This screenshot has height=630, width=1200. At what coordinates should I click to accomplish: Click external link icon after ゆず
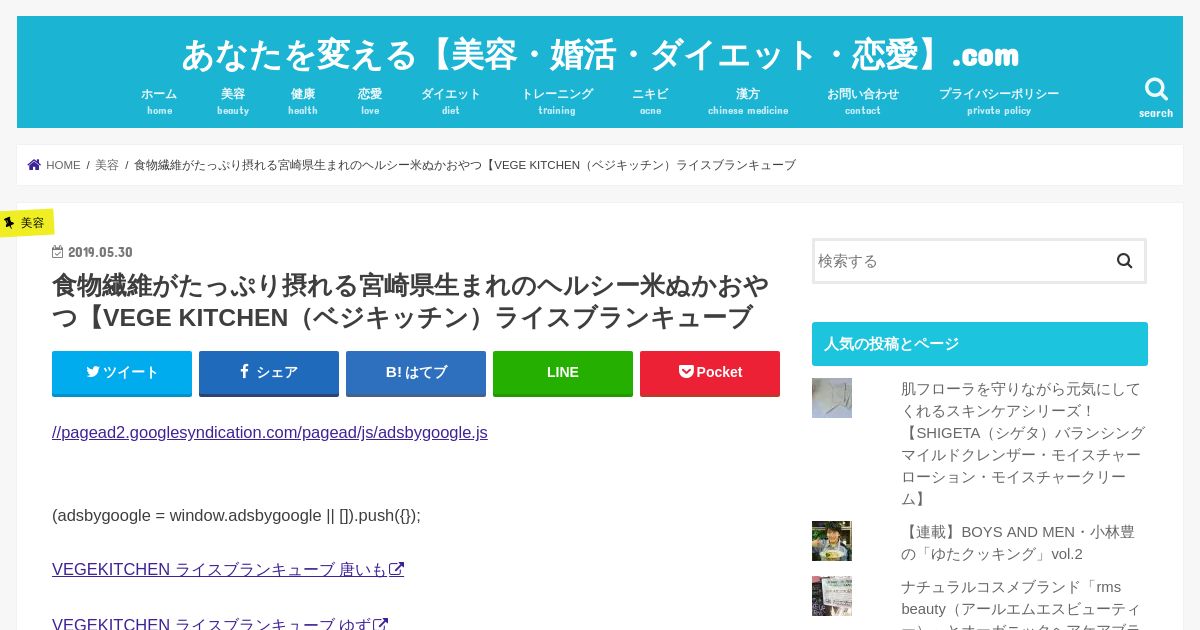coord(381,624)
